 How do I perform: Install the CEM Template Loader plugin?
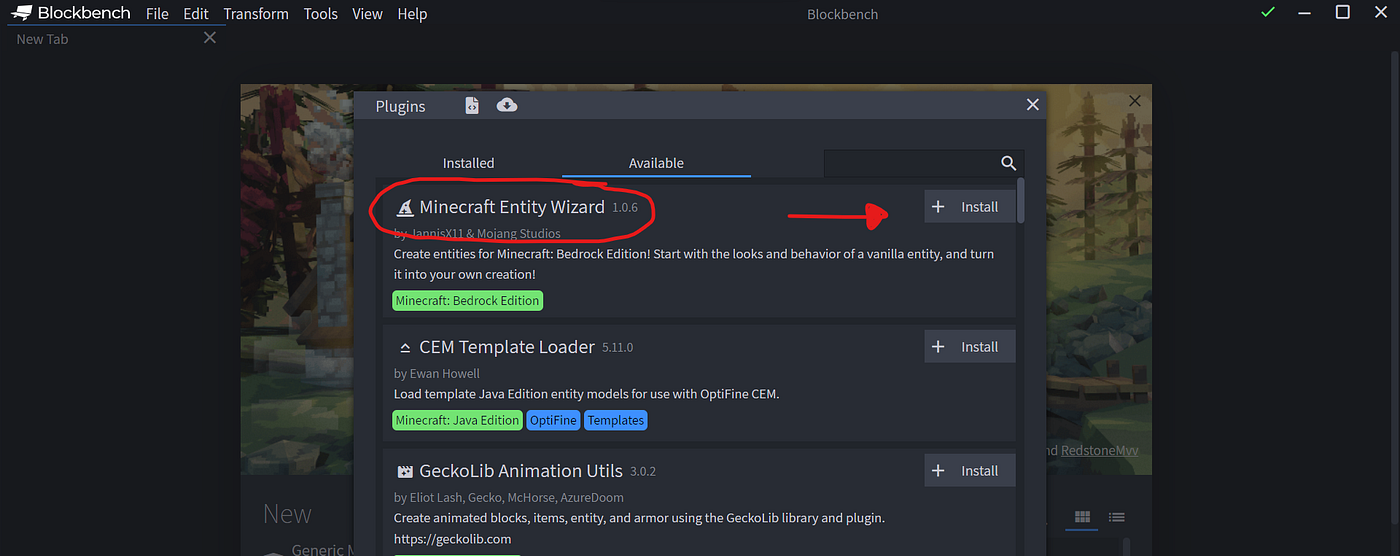tap(968, 347)
